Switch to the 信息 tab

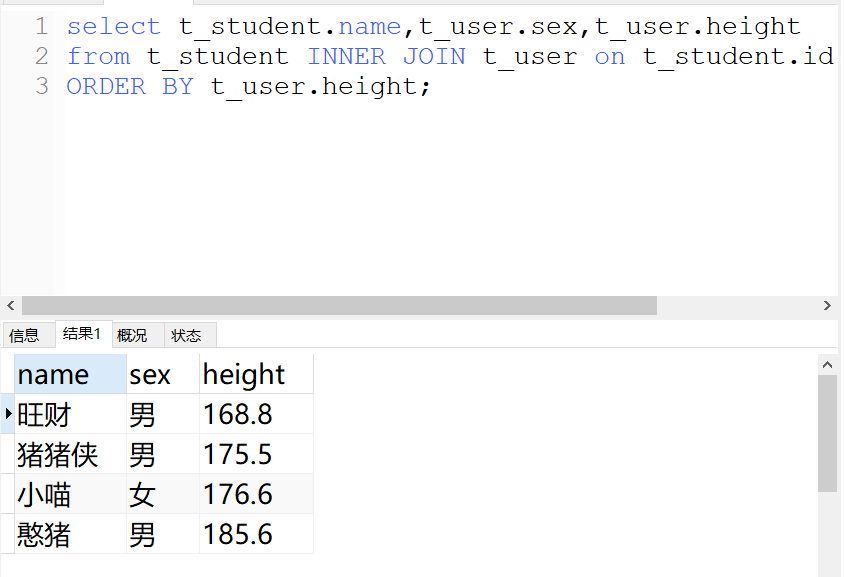tap(24, 335)
